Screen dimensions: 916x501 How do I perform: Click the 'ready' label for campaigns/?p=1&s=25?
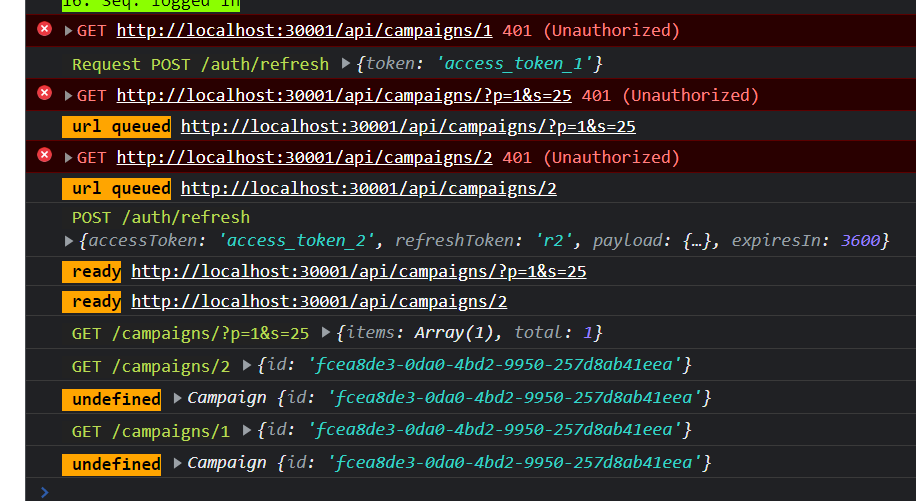(92, 272)
